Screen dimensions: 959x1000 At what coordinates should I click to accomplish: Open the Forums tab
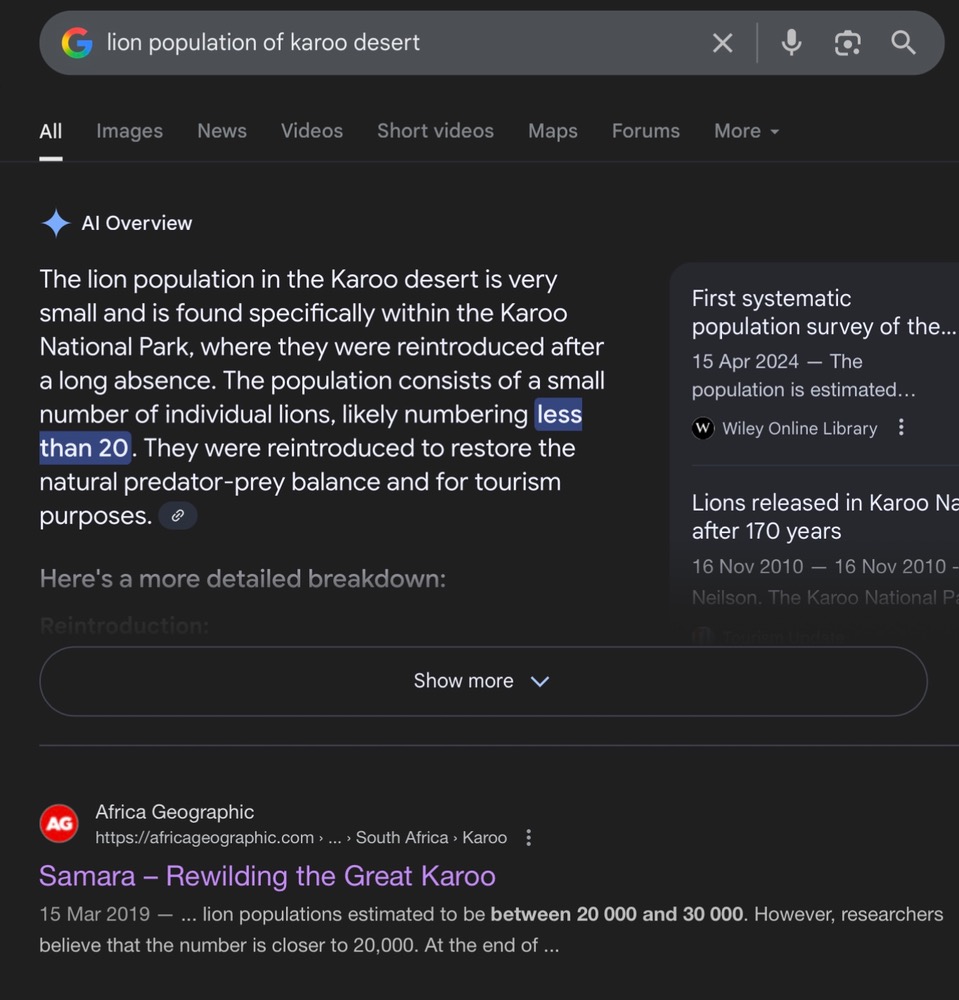(x=646, y=131)
